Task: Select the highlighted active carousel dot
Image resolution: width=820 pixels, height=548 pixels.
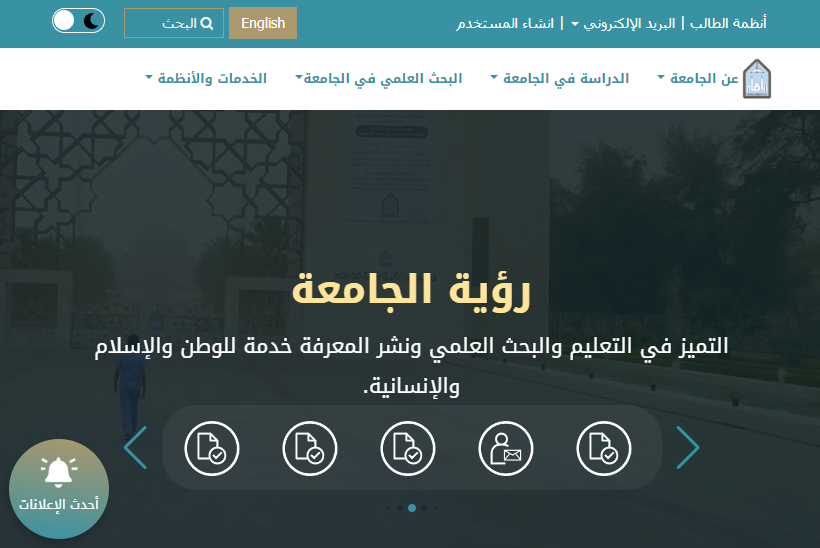Action: click(x=412, y=508)
